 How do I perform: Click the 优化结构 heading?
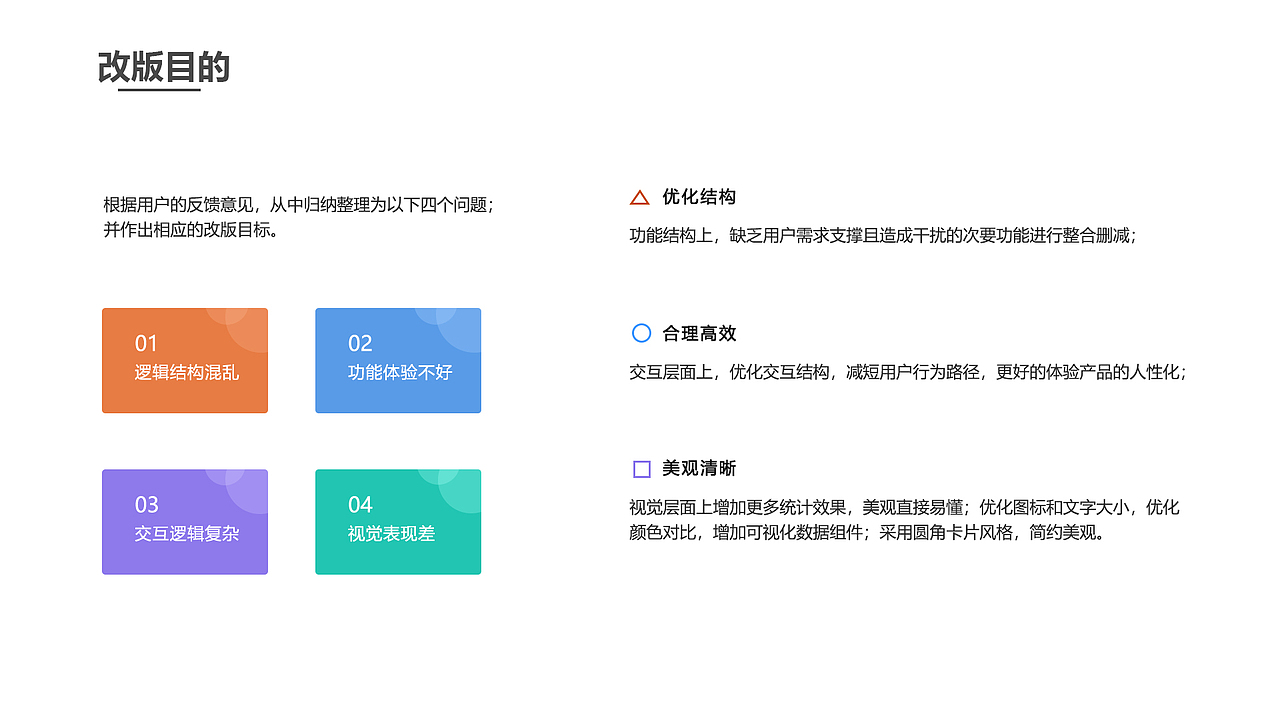coord(699,197)
